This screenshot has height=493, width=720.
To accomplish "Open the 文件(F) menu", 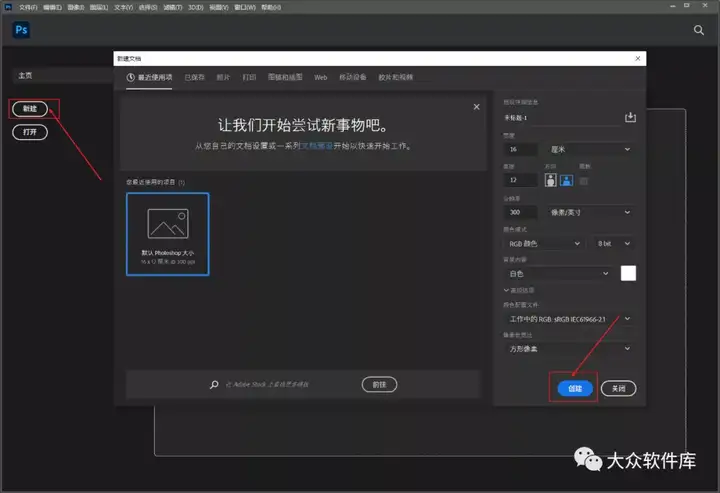I will [28, 7].
